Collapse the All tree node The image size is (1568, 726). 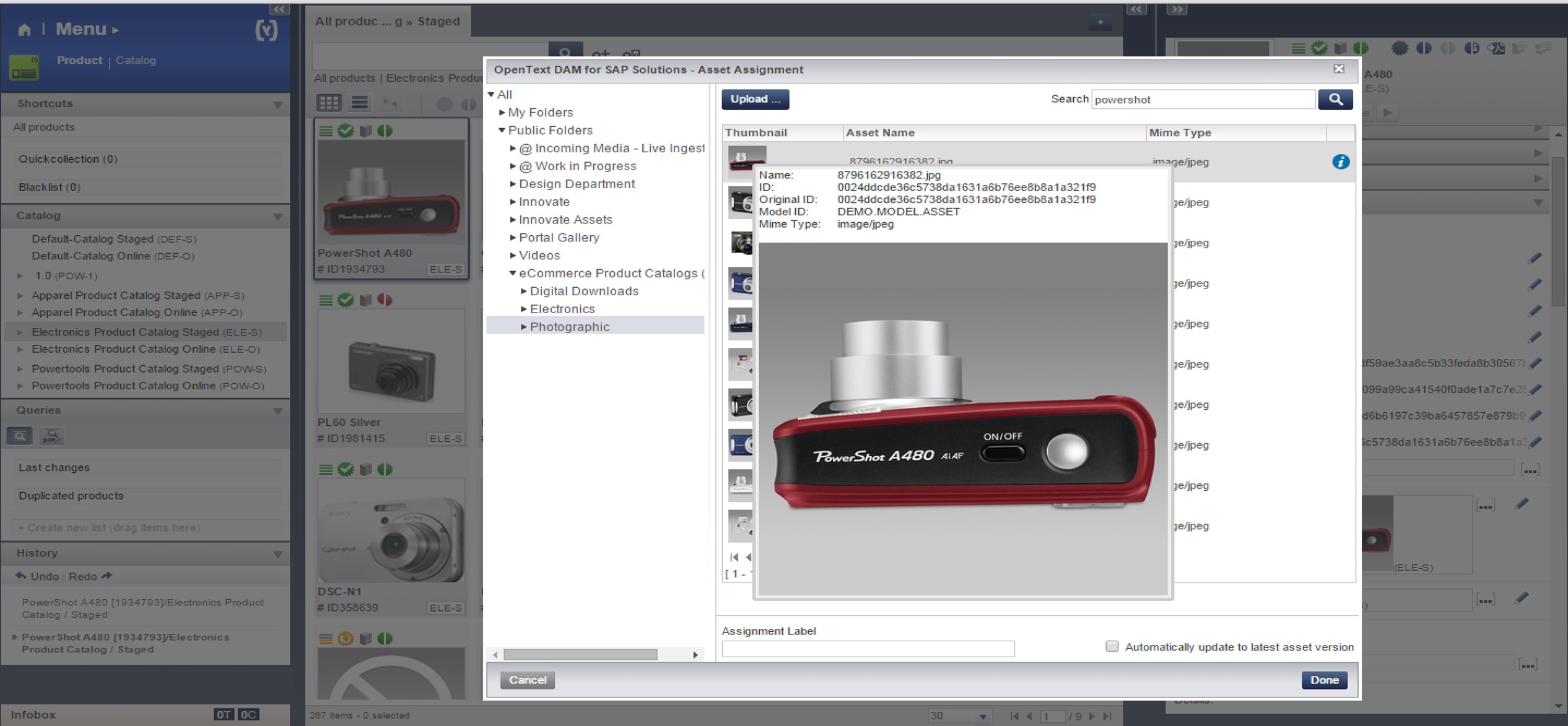(491, 94)
